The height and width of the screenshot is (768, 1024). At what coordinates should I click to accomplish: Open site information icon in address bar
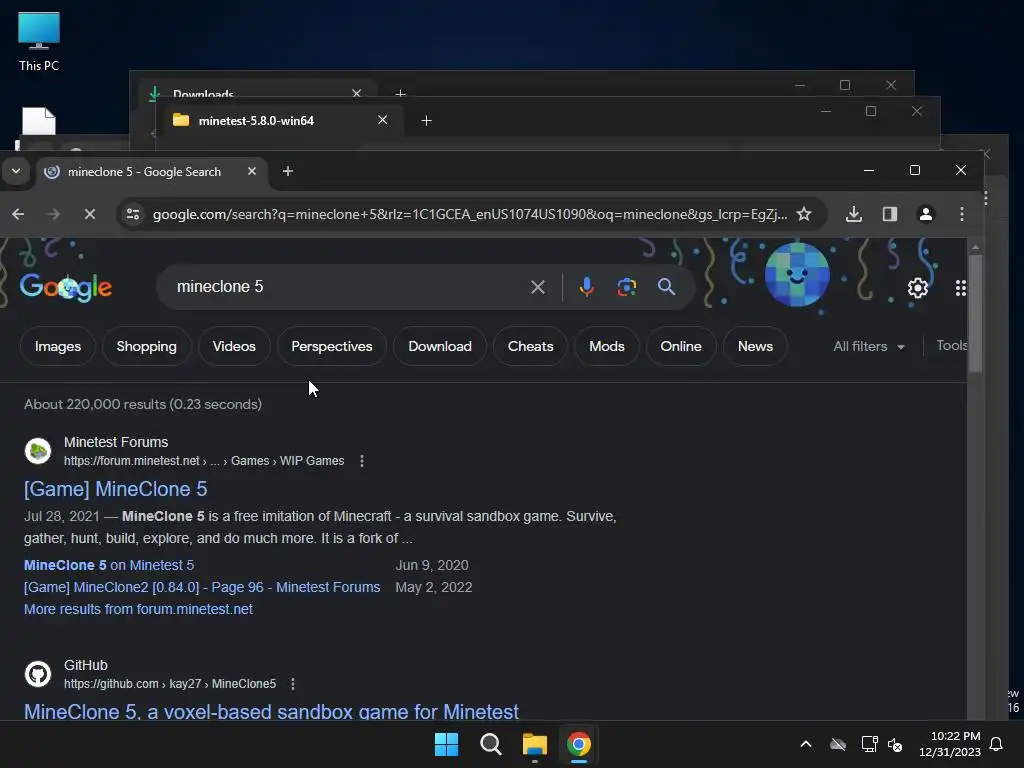point(133,214)
